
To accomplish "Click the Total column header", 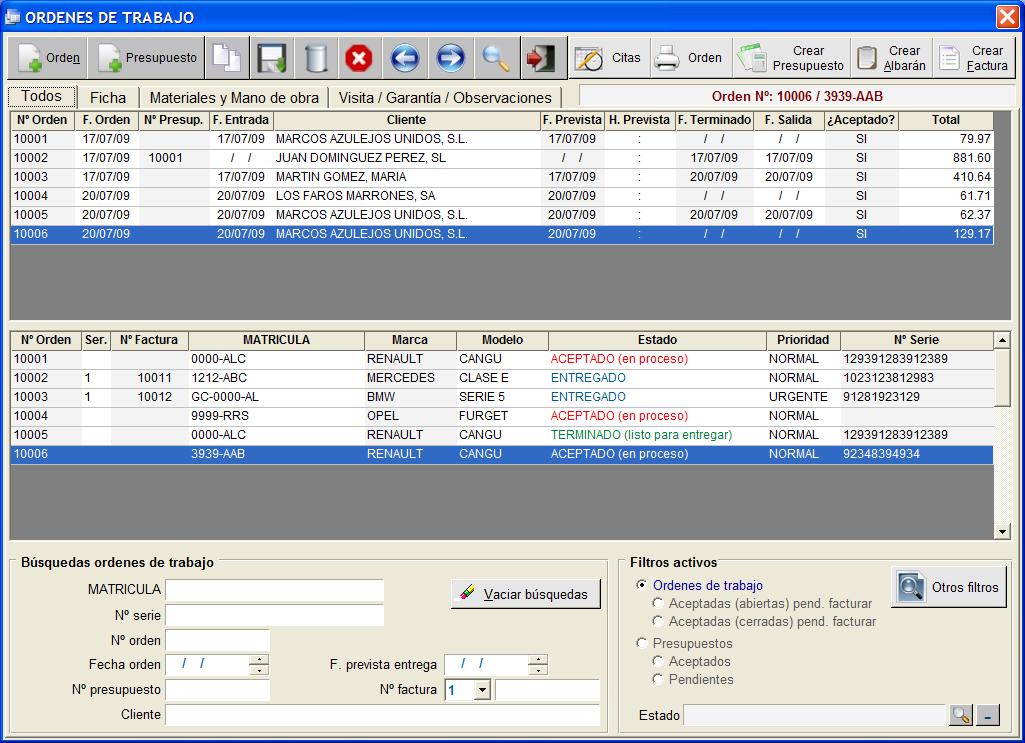I will (x=945, y=120).
